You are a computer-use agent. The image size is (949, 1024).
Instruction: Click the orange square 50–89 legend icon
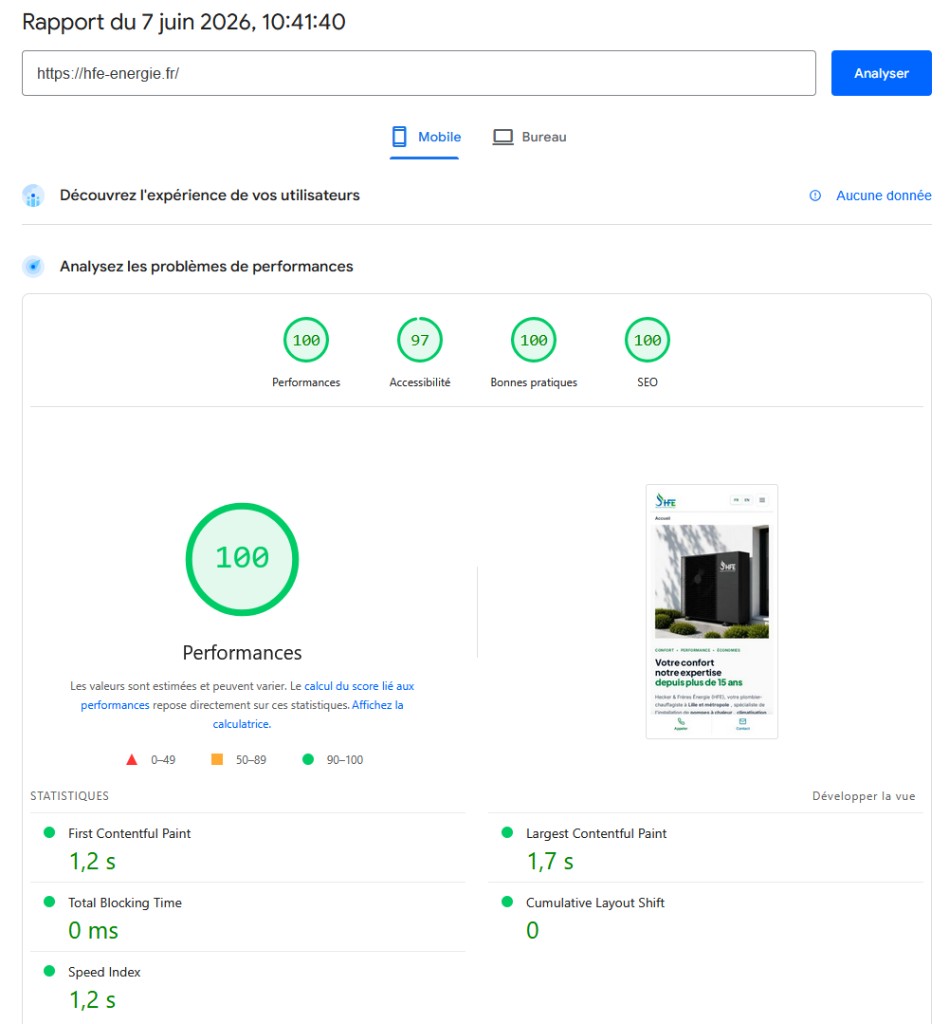(217, 759)
